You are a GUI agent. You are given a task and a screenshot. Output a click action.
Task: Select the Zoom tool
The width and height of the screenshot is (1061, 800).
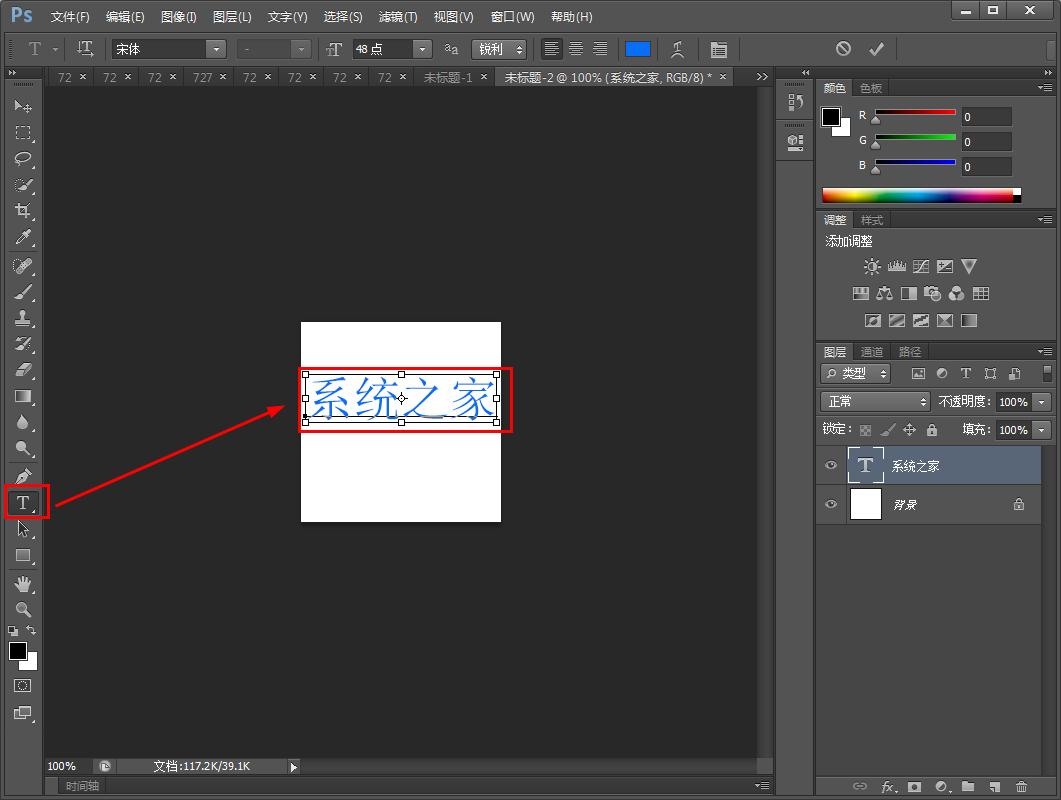point(23,609)
